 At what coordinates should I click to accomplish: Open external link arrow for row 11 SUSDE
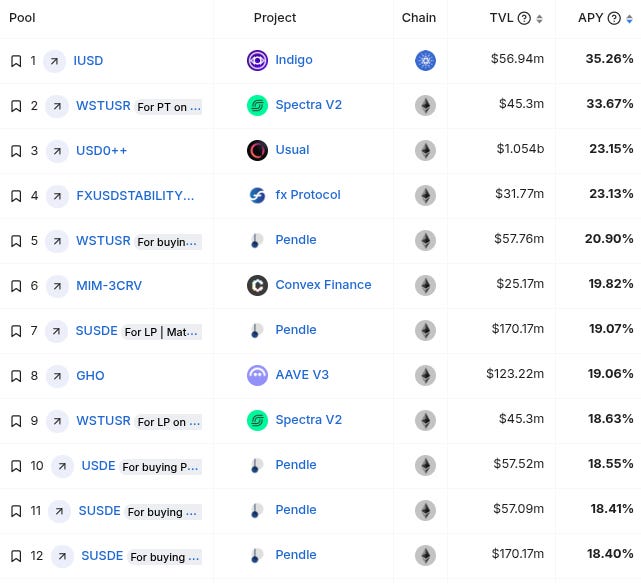click(59, 511)
